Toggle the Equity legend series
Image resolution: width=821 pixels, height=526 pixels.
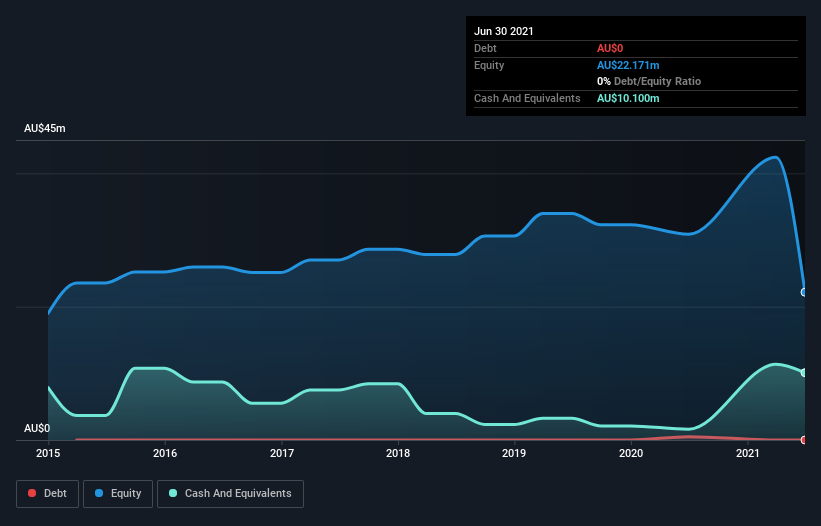point(118,493)
